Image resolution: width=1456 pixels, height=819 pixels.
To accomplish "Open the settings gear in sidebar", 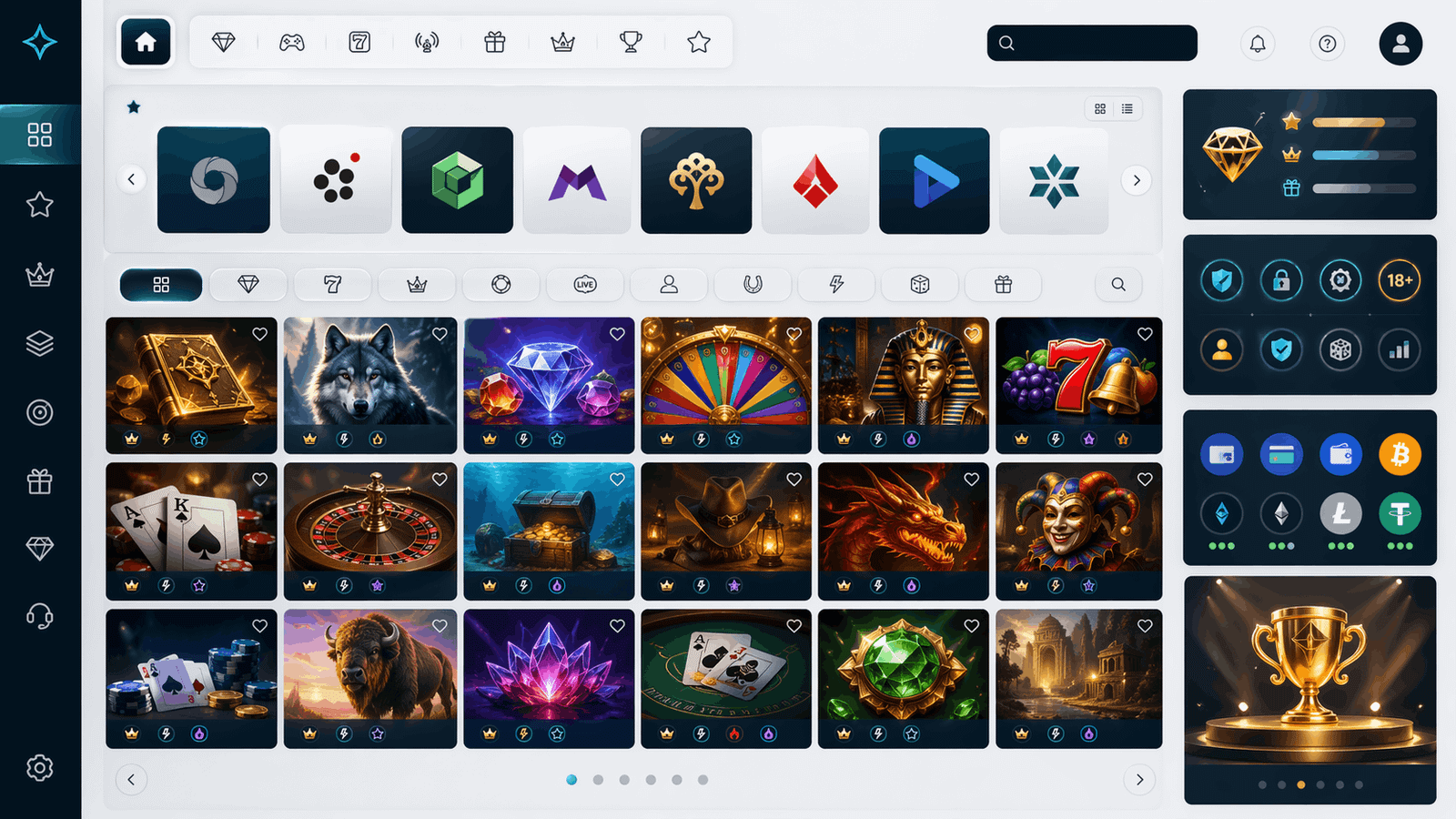I will [39, 768].
